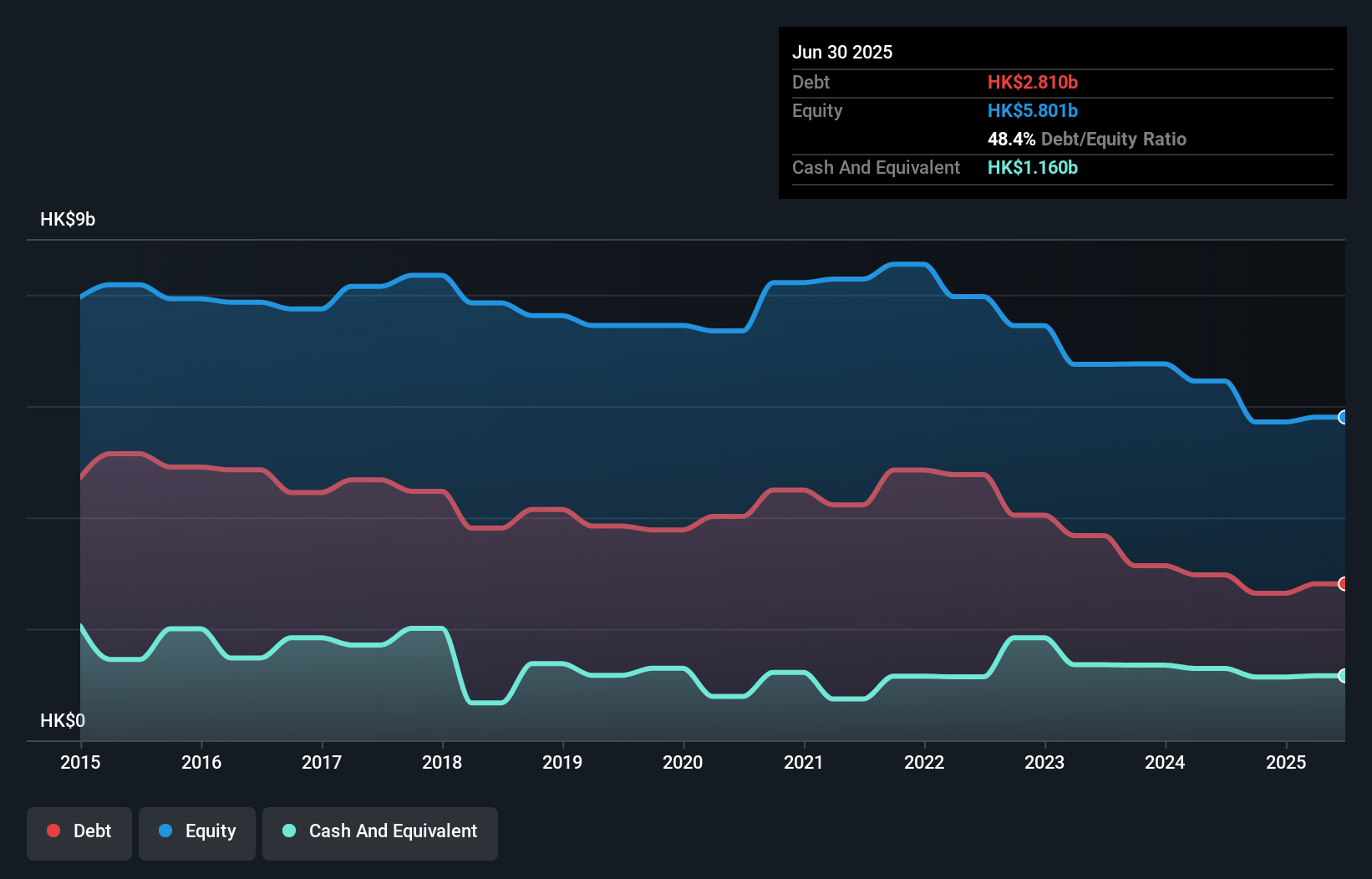This screenshot has height=879, width=1372.
Task: Hide the Cash And Equivalent series
Action: [380, 832]
